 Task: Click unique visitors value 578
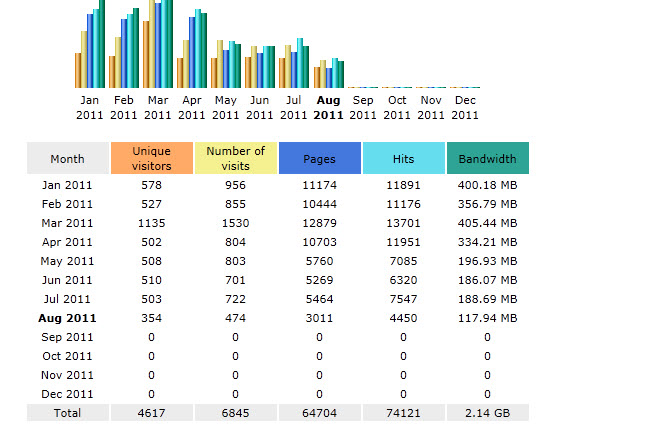(x=151, y=185)
